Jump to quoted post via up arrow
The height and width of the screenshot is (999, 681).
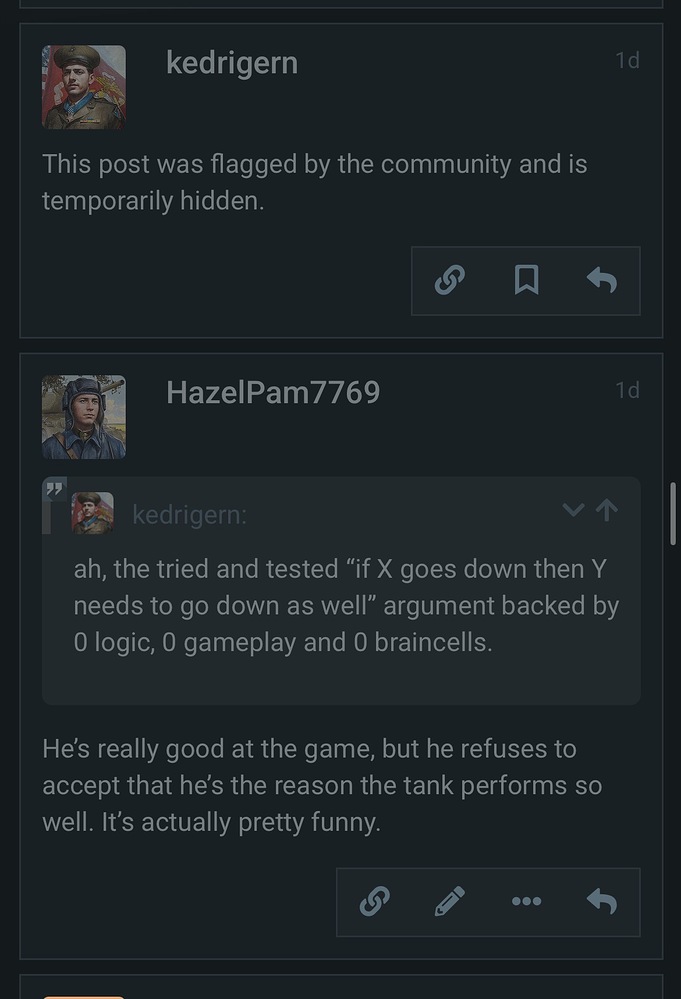(607, 510)
